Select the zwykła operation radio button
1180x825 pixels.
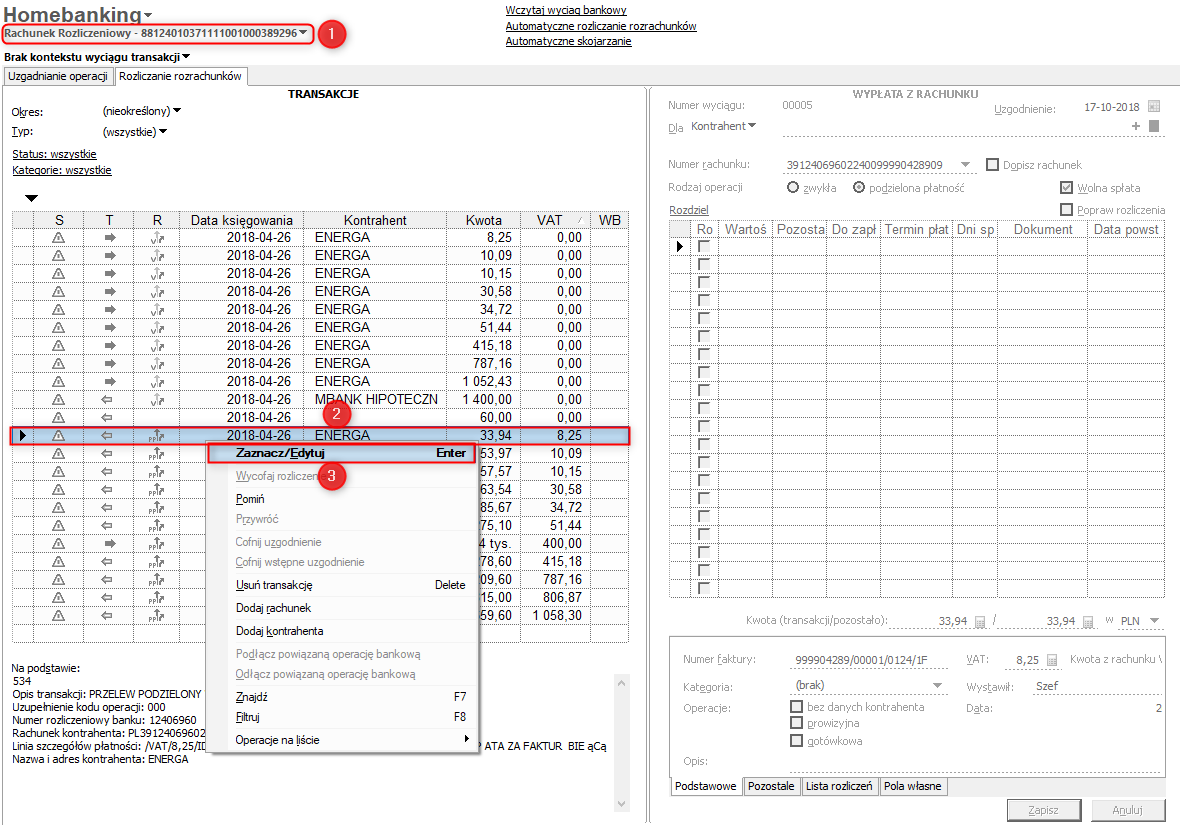(x=792, y=187)
